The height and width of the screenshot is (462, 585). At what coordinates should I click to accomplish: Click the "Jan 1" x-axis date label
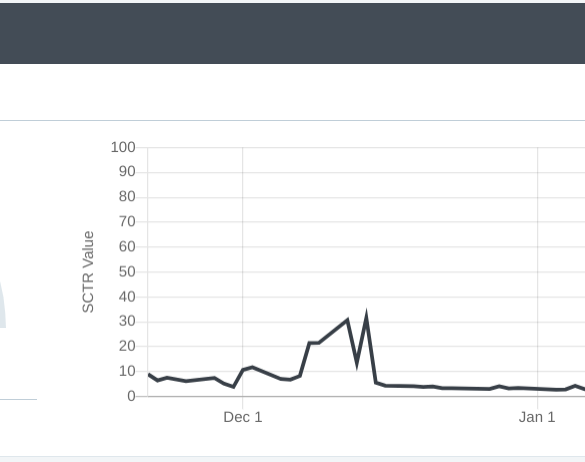537,417
